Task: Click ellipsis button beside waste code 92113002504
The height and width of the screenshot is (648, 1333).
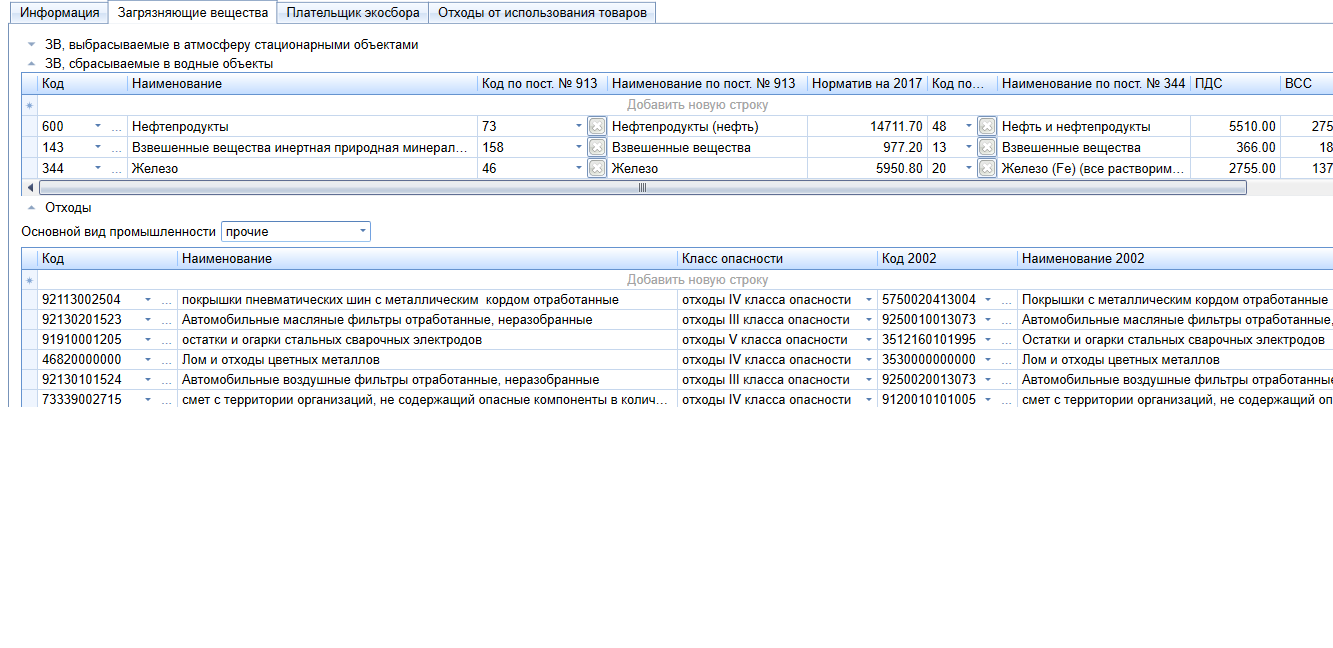Action: click(x=167, y=300)
